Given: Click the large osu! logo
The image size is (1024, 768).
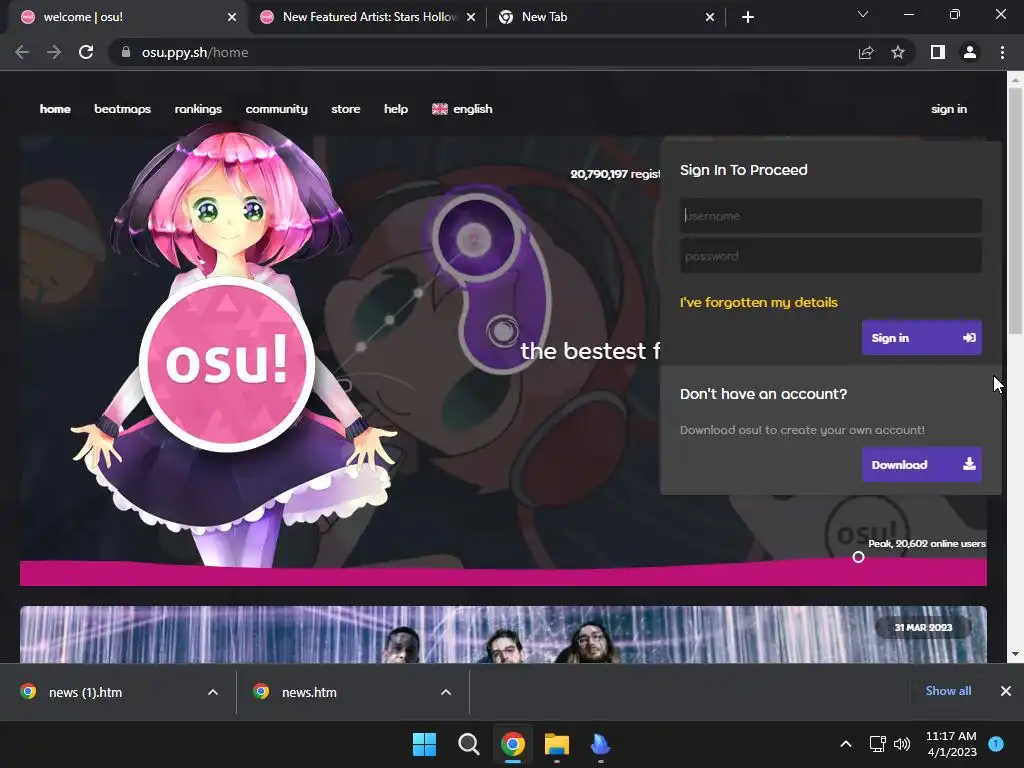Looking at the screenshot, I should tap(227, 364).
